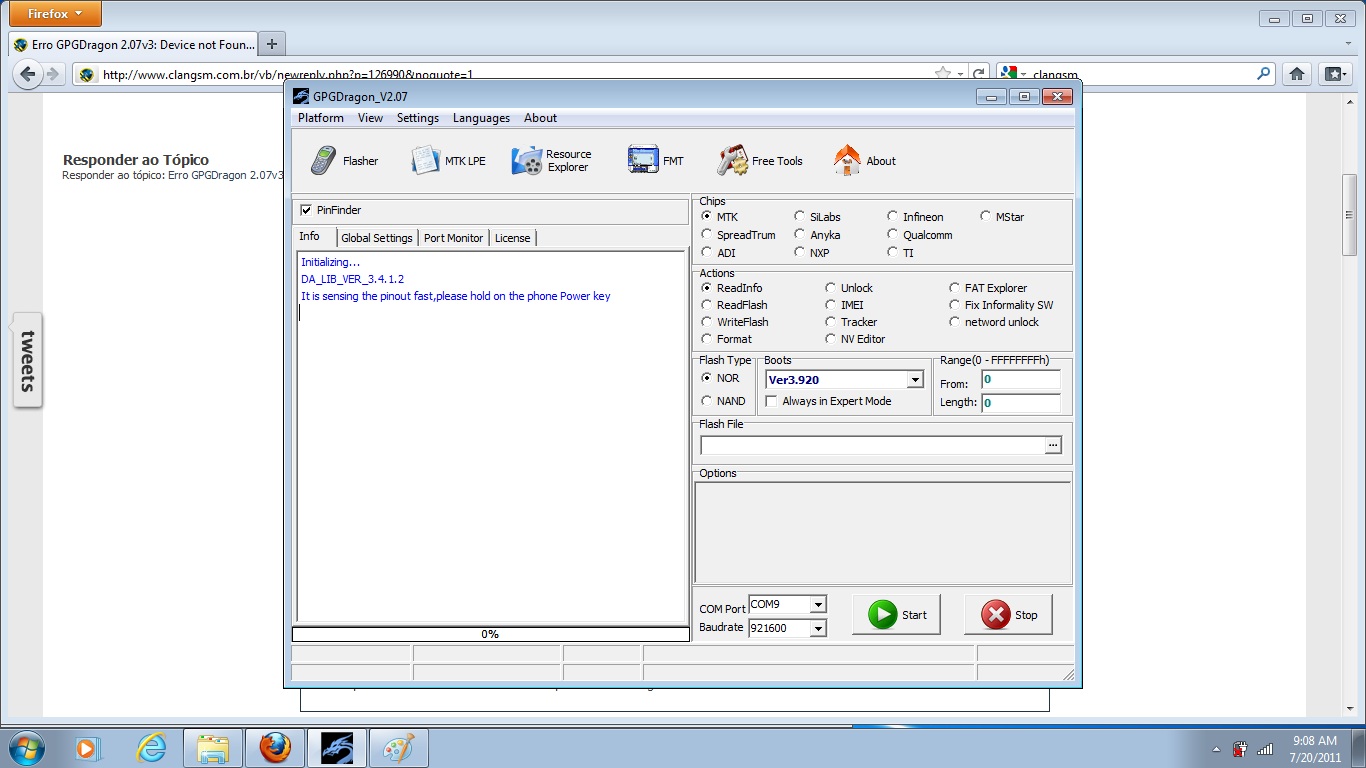Image resolution: width=1366 pixels, height=768 pixels.
Task: Open the Firefox bookmarks menu icon
Action: click(x=1334, y=74)
